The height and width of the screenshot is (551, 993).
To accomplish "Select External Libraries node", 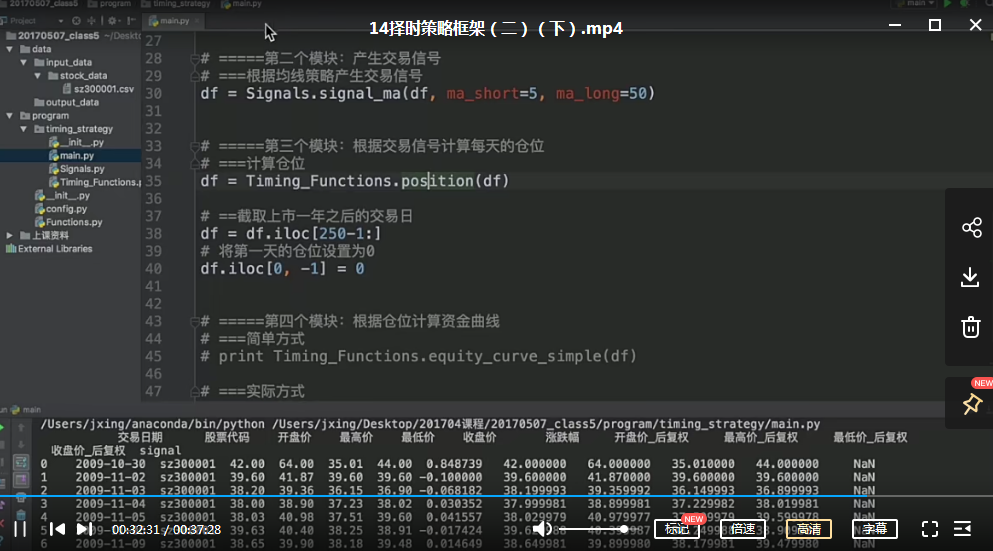I will coord(49,248).
